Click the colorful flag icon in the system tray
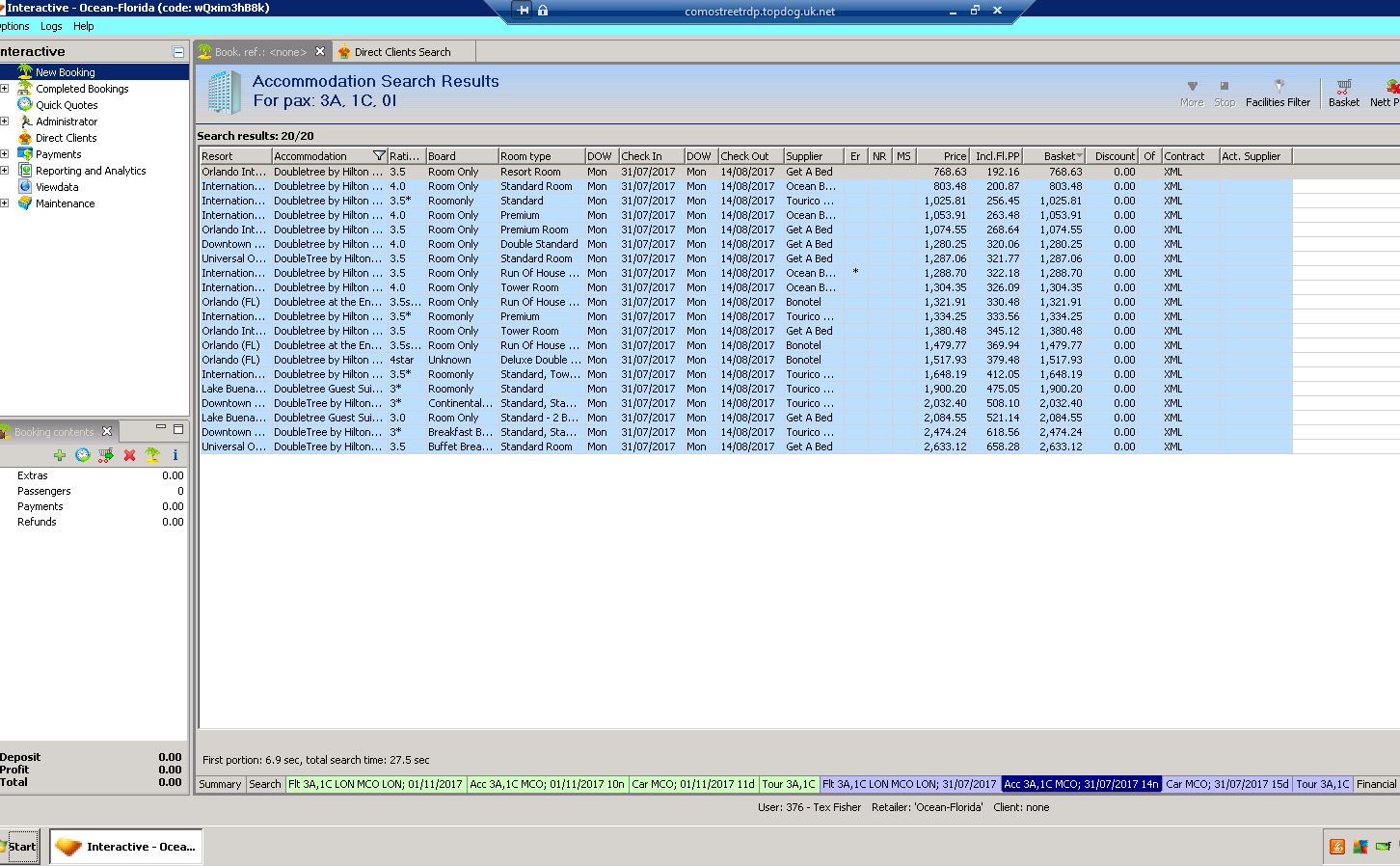Screen dimensions: 1400x866 coord(1360,847)
